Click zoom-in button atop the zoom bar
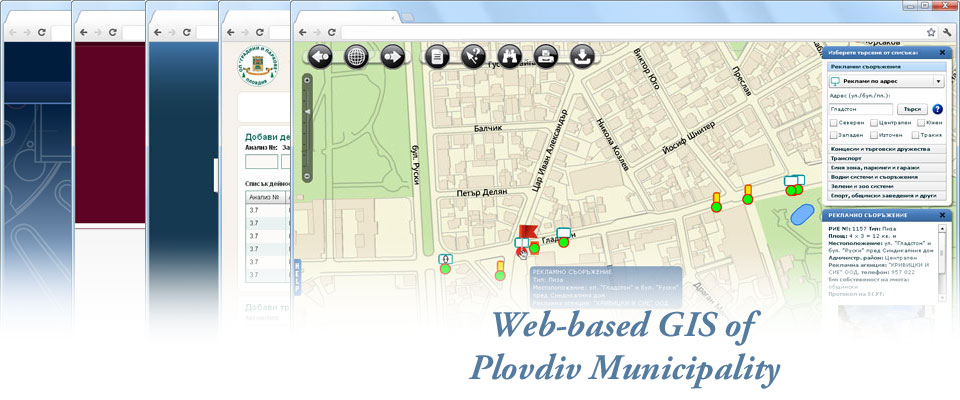This screenshot has height=400, width=960. pos(307,78)
